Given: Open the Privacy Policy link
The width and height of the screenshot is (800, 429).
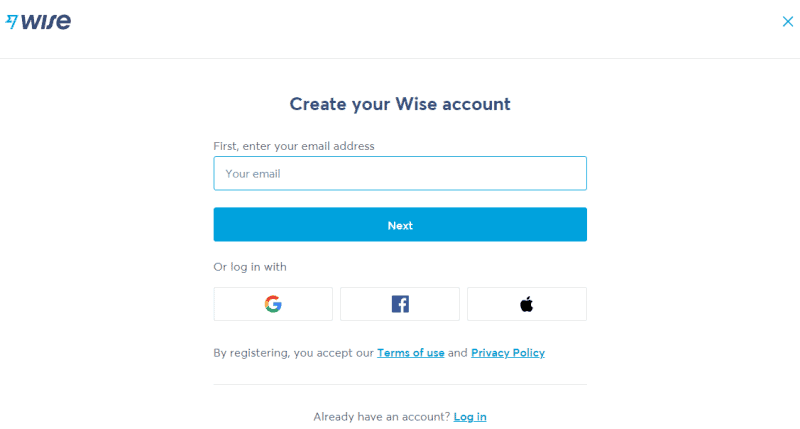Looking at the screenshot, I should pos(508,352).
